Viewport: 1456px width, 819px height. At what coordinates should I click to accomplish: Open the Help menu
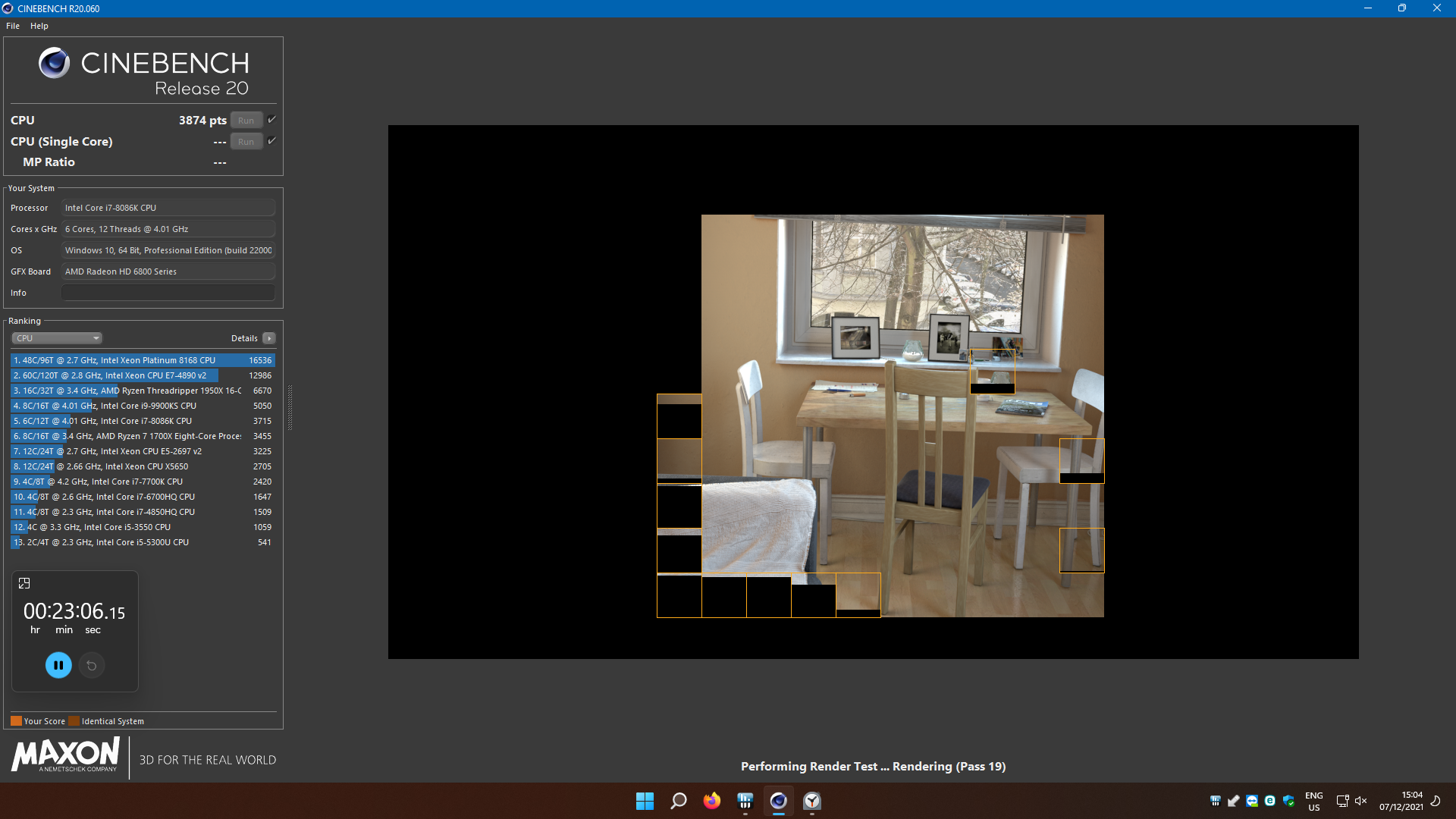tap(39, 26)
